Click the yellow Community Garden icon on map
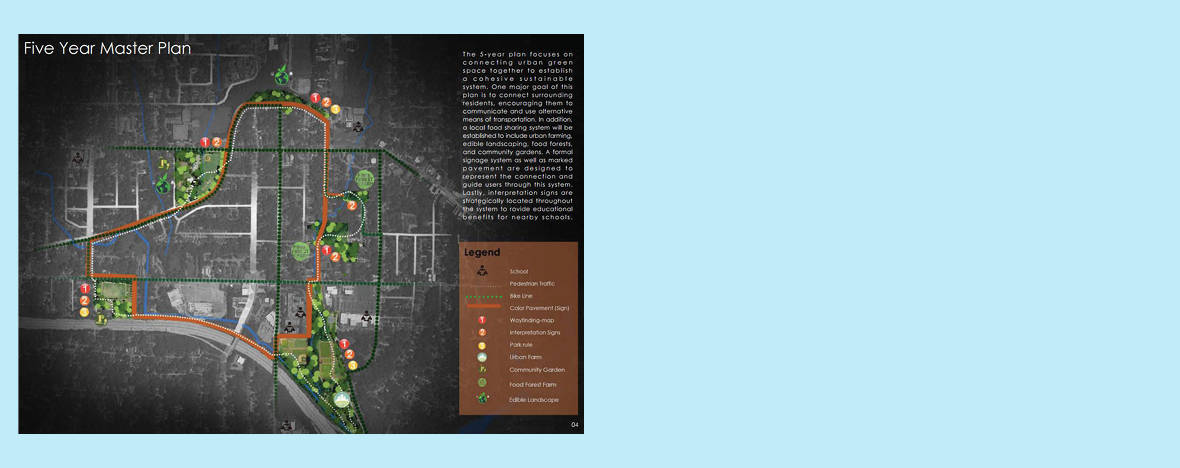The height and width of the screenshot is (468, 1180). pyautogui.click(x=163, y=162)
